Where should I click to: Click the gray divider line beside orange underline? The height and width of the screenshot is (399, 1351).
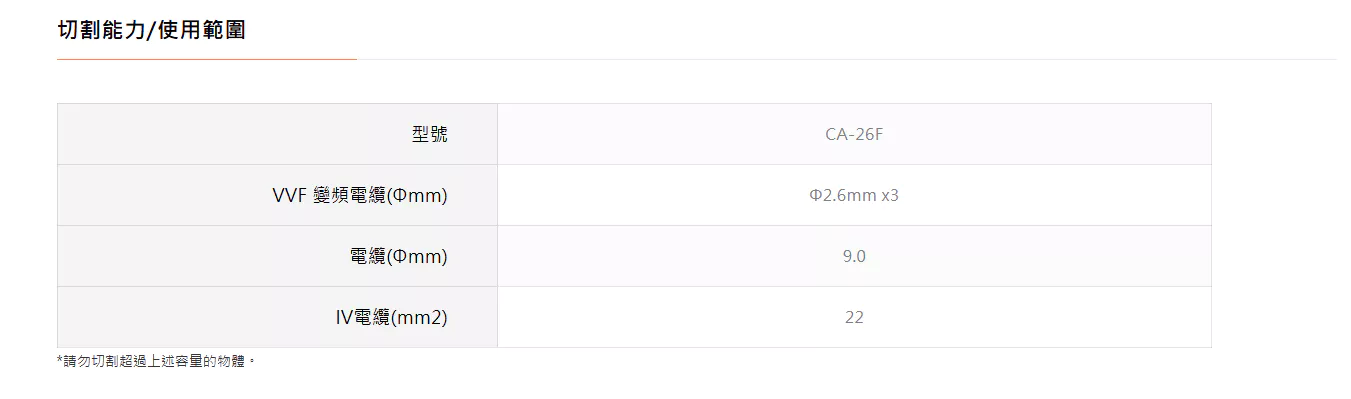(x=846, y=59)
